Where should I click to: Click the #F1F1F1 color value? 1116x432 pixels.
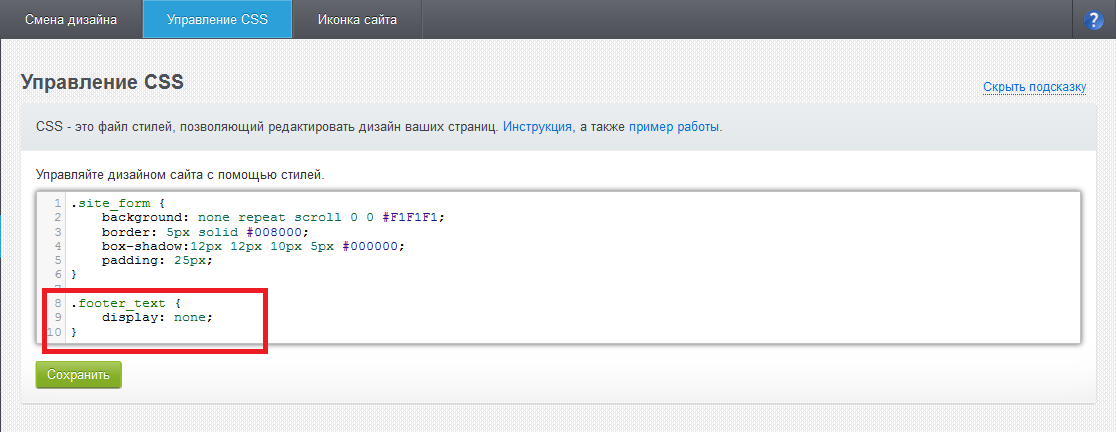tap(412, 217)
